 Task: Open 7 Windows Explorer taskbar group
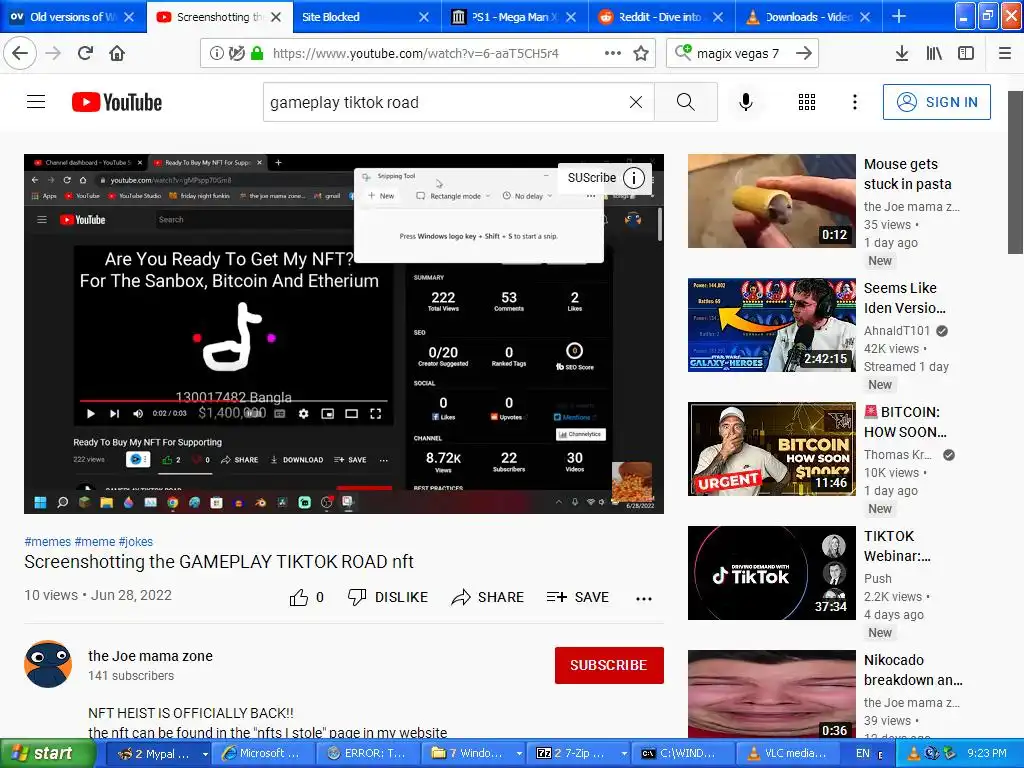click(x=475, y=753)
